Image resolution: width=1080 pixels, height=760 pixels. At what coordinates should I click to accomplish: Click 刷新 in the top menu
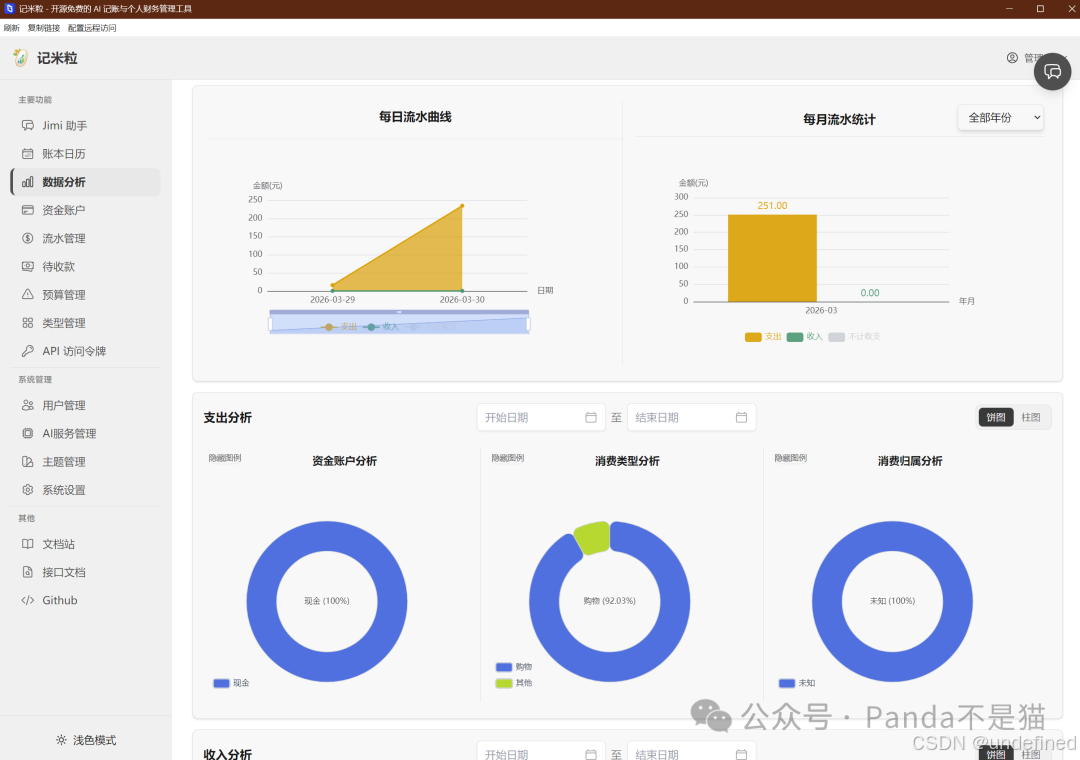(x=12, y=28)
